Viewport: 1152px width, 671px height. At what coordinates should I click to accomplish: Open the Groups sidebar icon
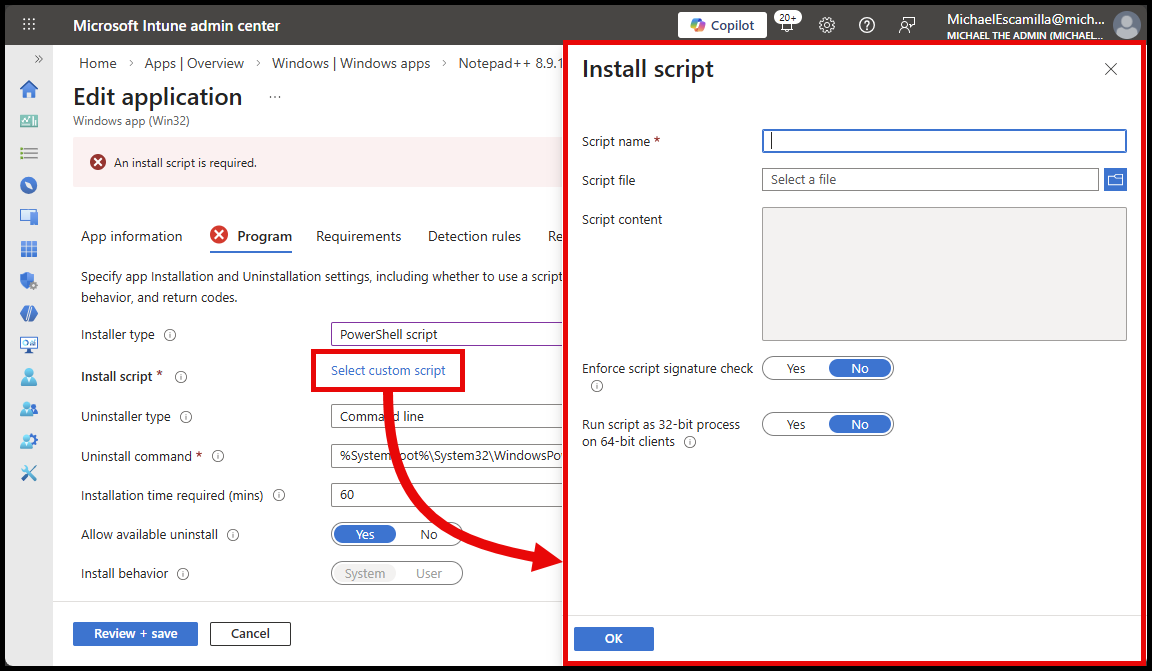29,409
